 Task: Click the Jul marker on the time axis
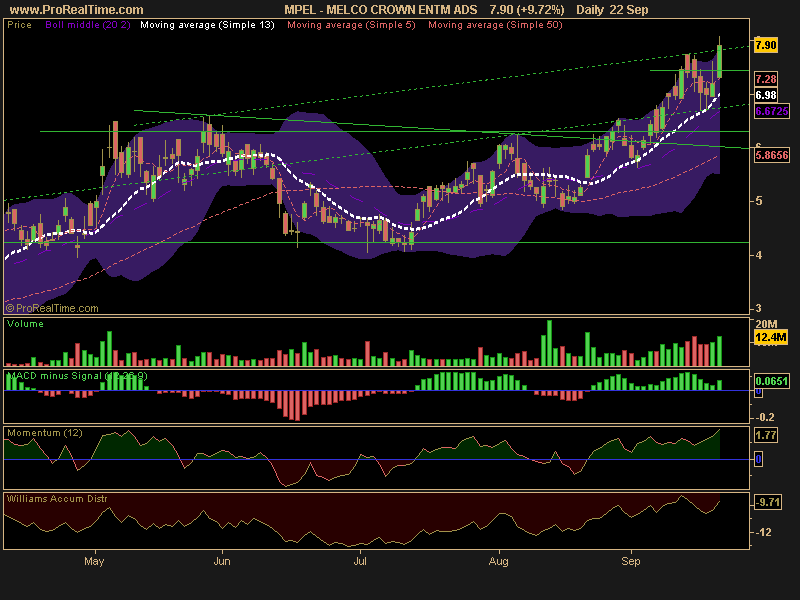point(360,561)
